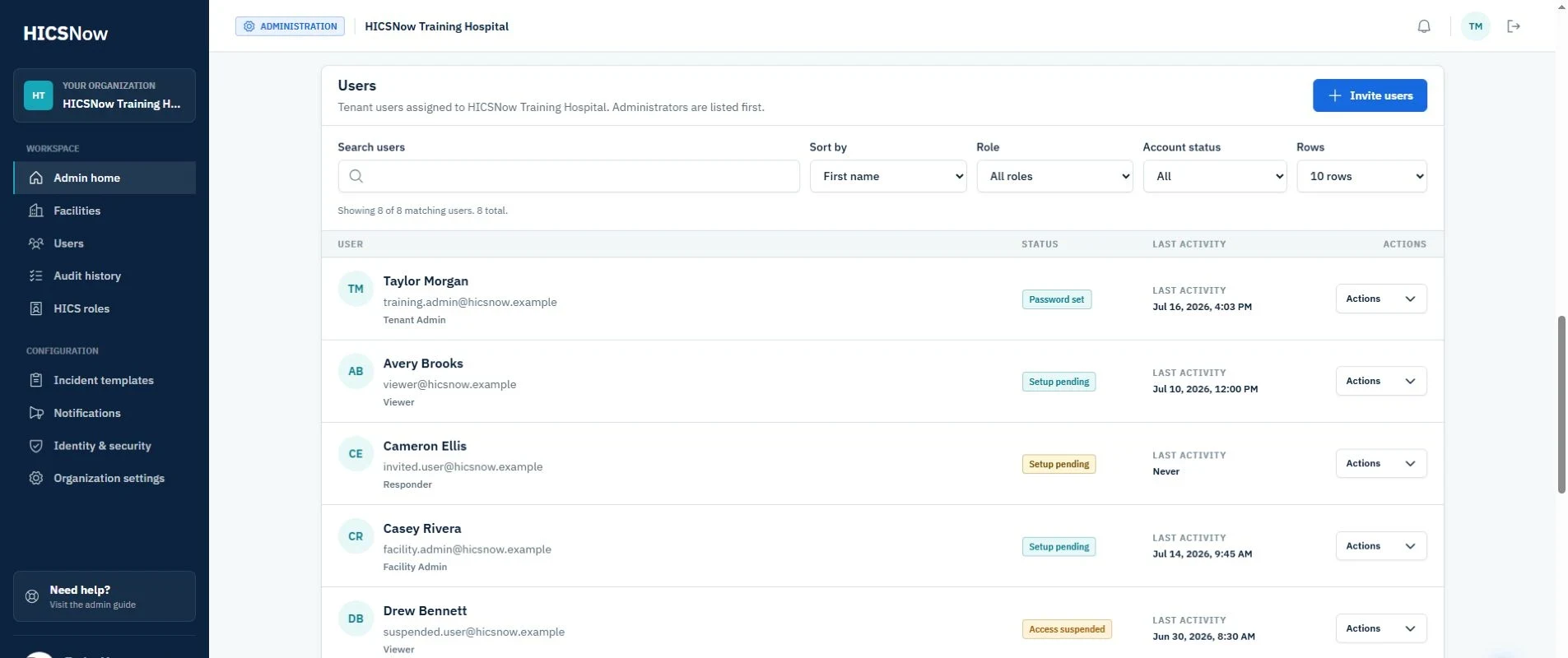Viewport: 1568px width, 658px height.
Task: Open Actions menu for Drew Bennett
Action: [1381, 628]
